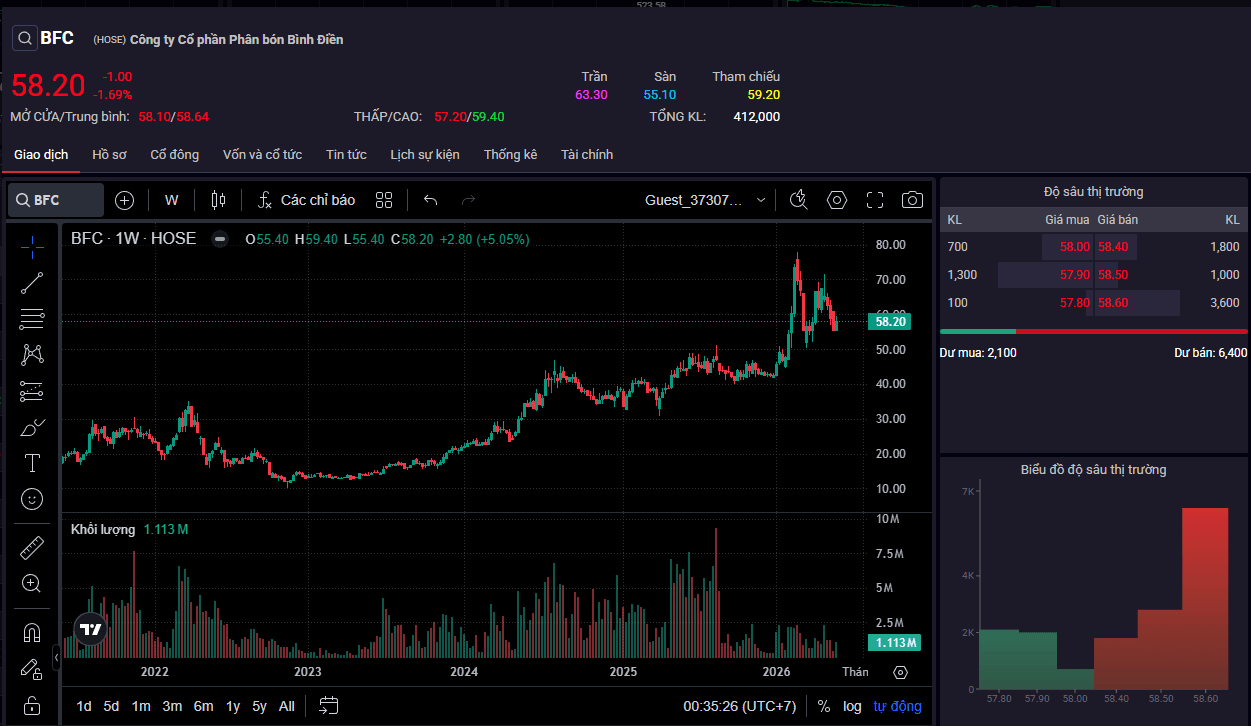Enter fullscreen chart mode

[875, 200]
